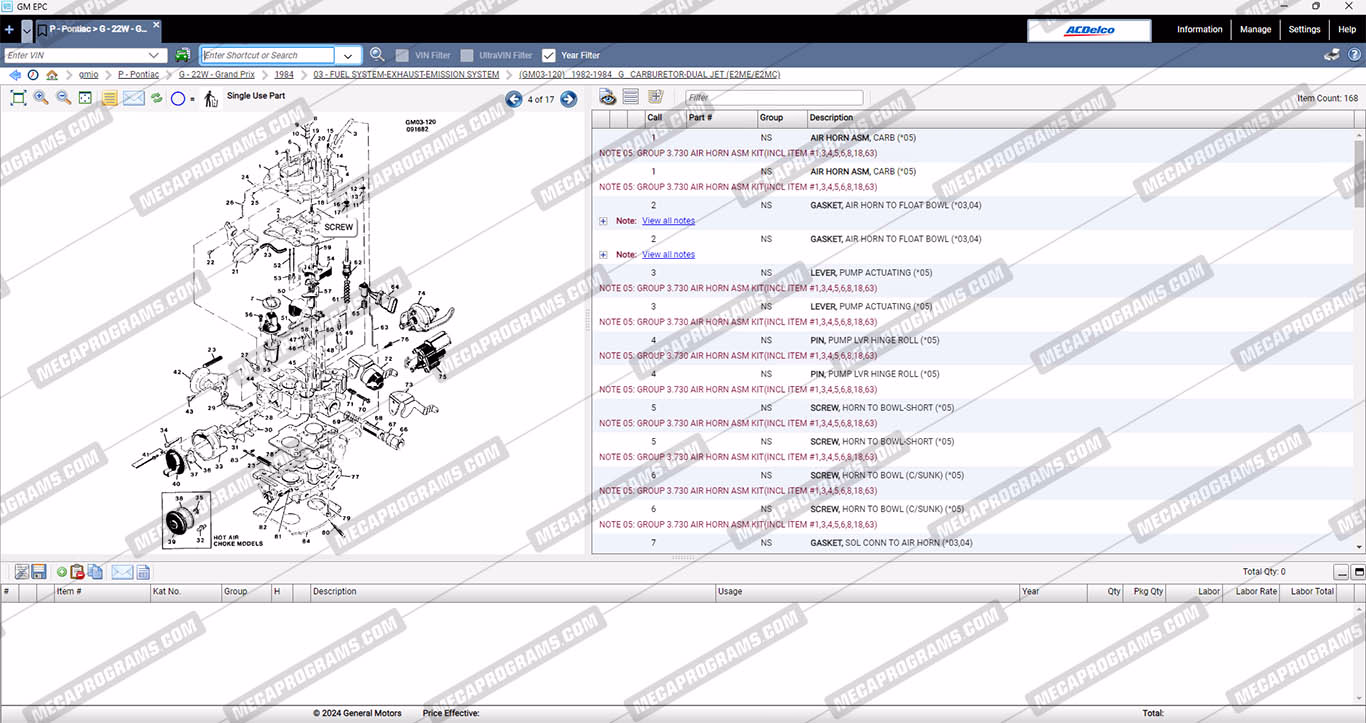The height and width of the screenshot is (723, 1366).
Task: Click the first View all notes link
Action: pyautogui.click(x=668, y=221)
